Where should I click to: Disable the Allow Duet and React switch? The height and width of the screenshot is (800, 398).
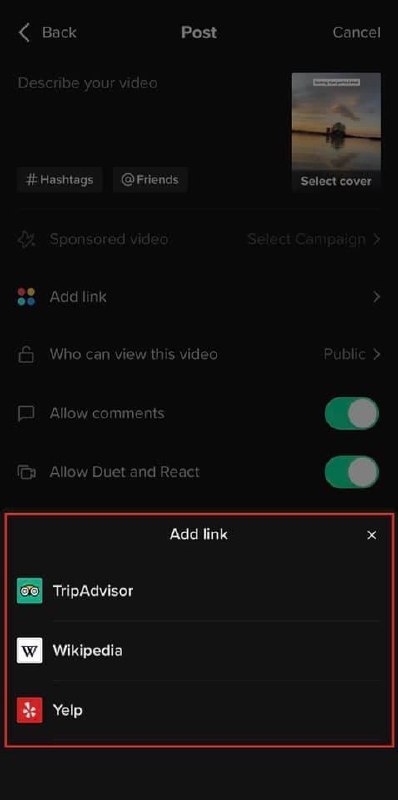click(x=352, y=472)
